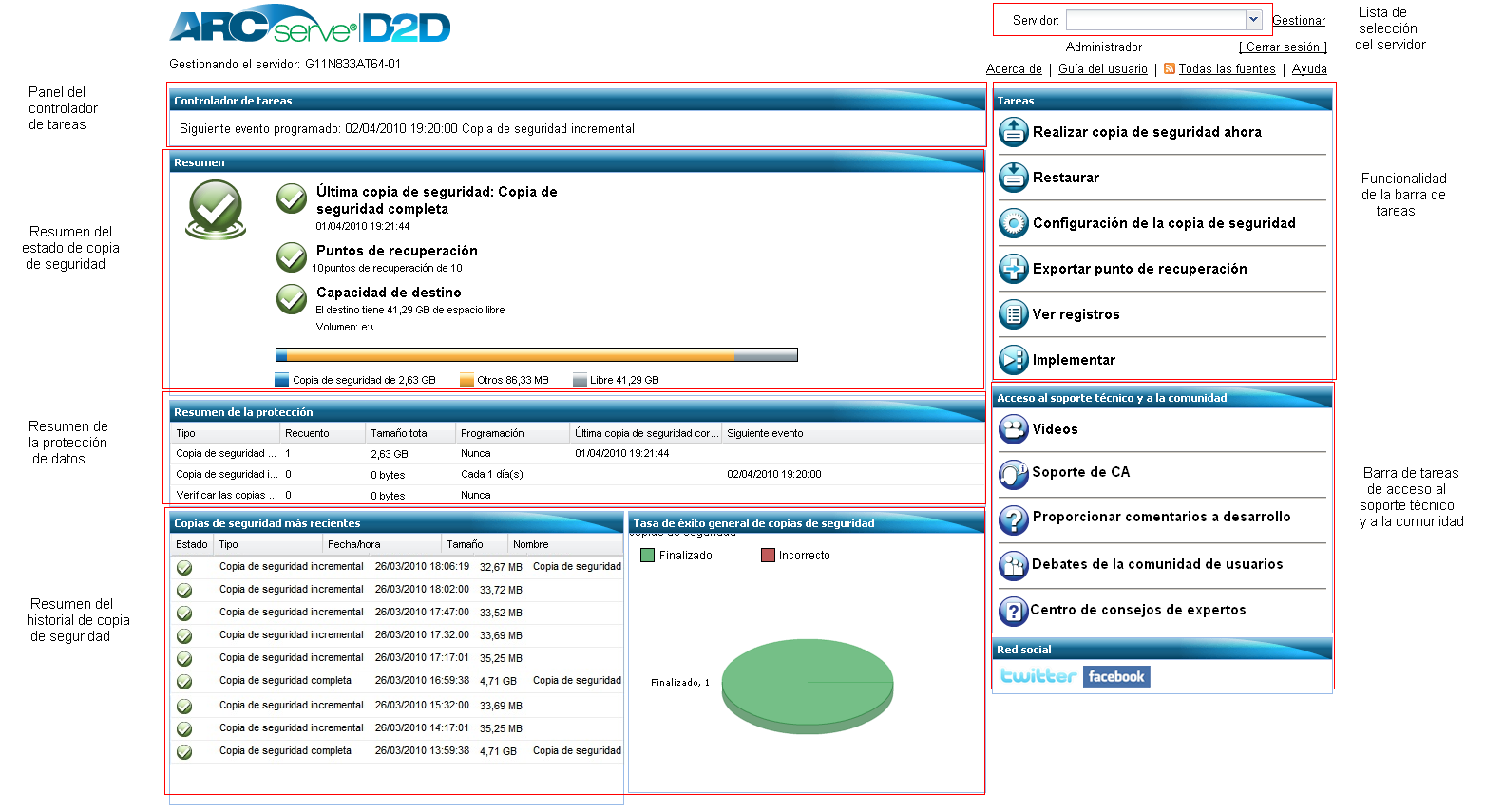Screen dimensions: 1485x812
Task: Select the Restaurar task label
Action: click(1066, 178)
